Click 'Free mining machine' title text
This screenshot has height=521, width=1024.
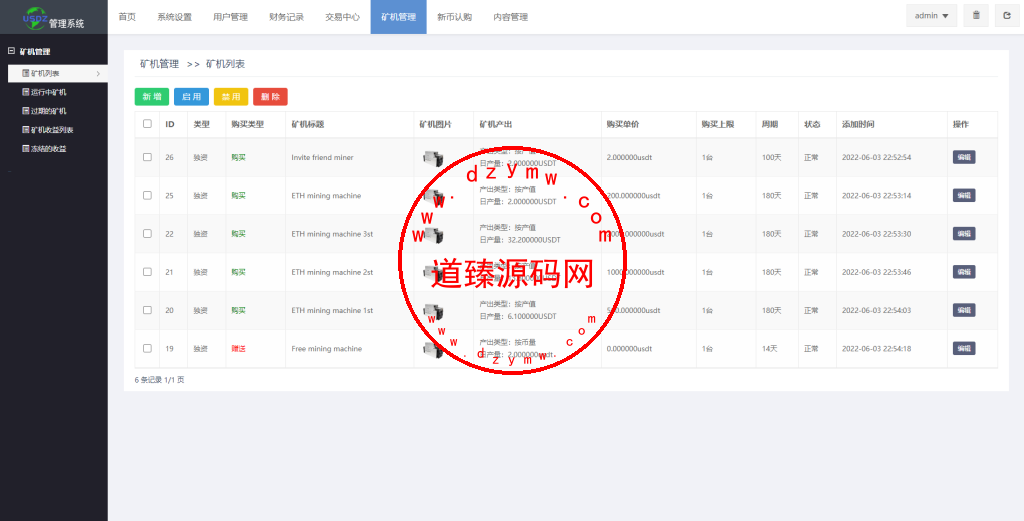327,349
